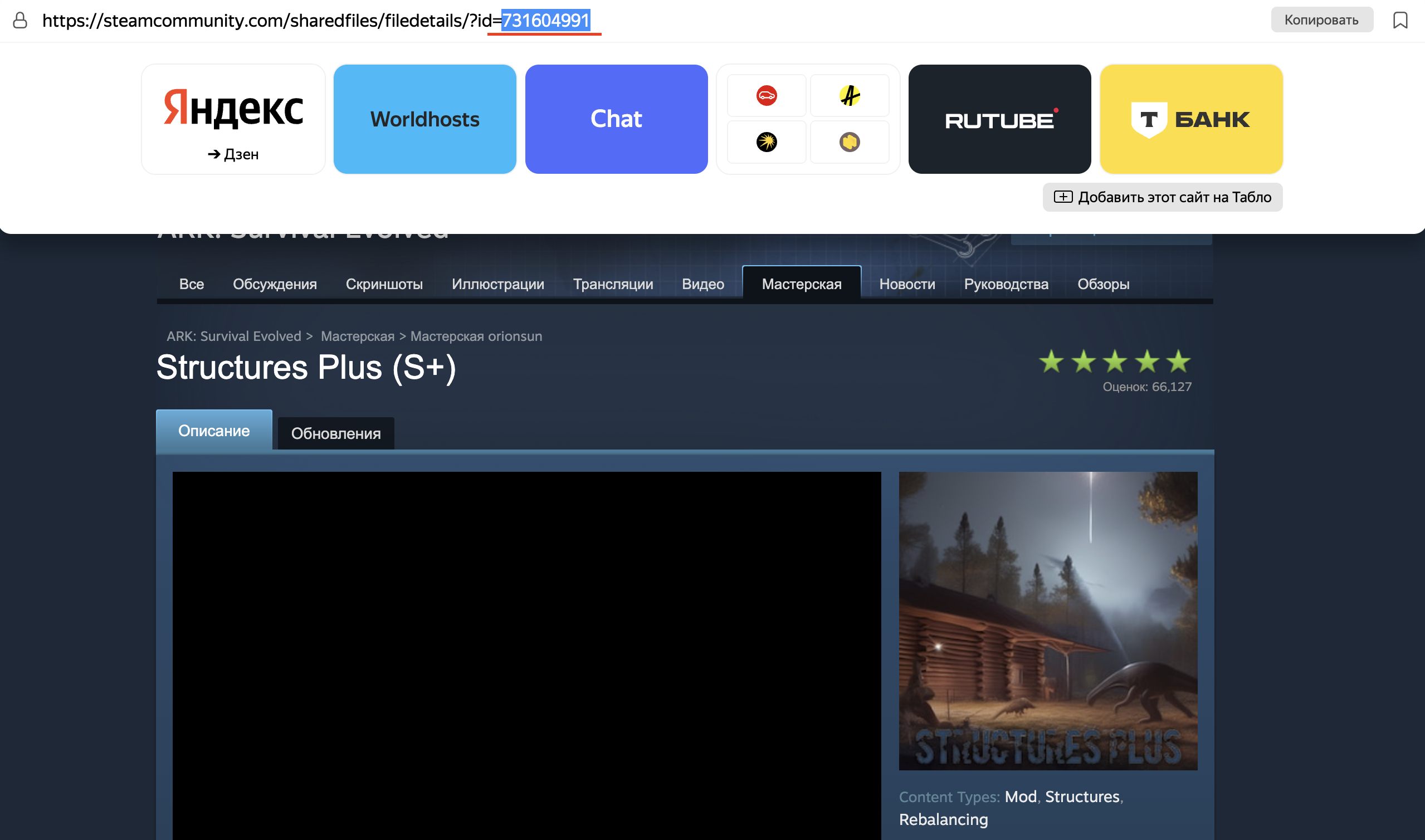Open the Worldhosts tile
The height and width of the screenshot is (840, 1425).
tap(424, 119)
